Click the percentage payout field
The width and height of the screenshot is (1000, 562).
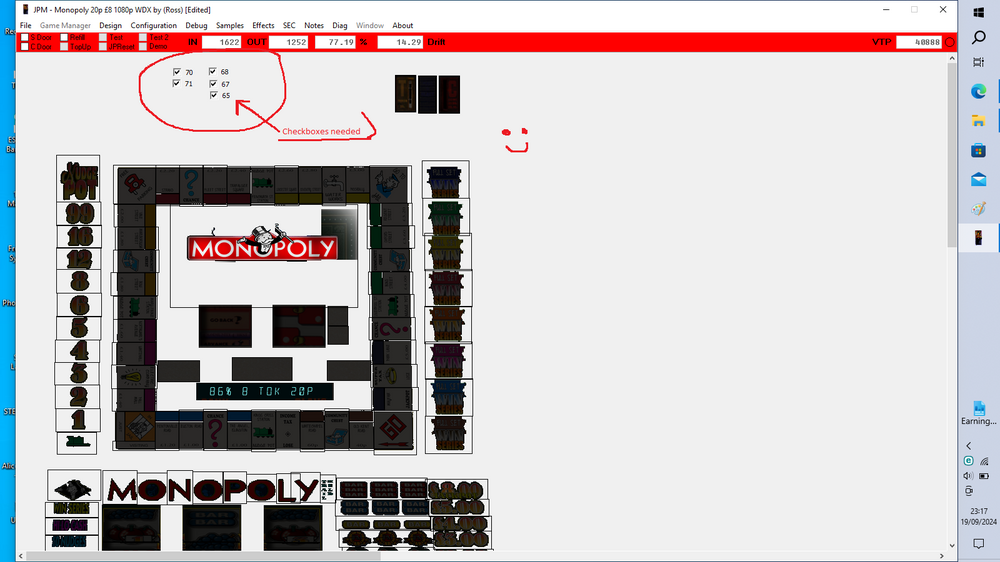[x=335, y=42]
